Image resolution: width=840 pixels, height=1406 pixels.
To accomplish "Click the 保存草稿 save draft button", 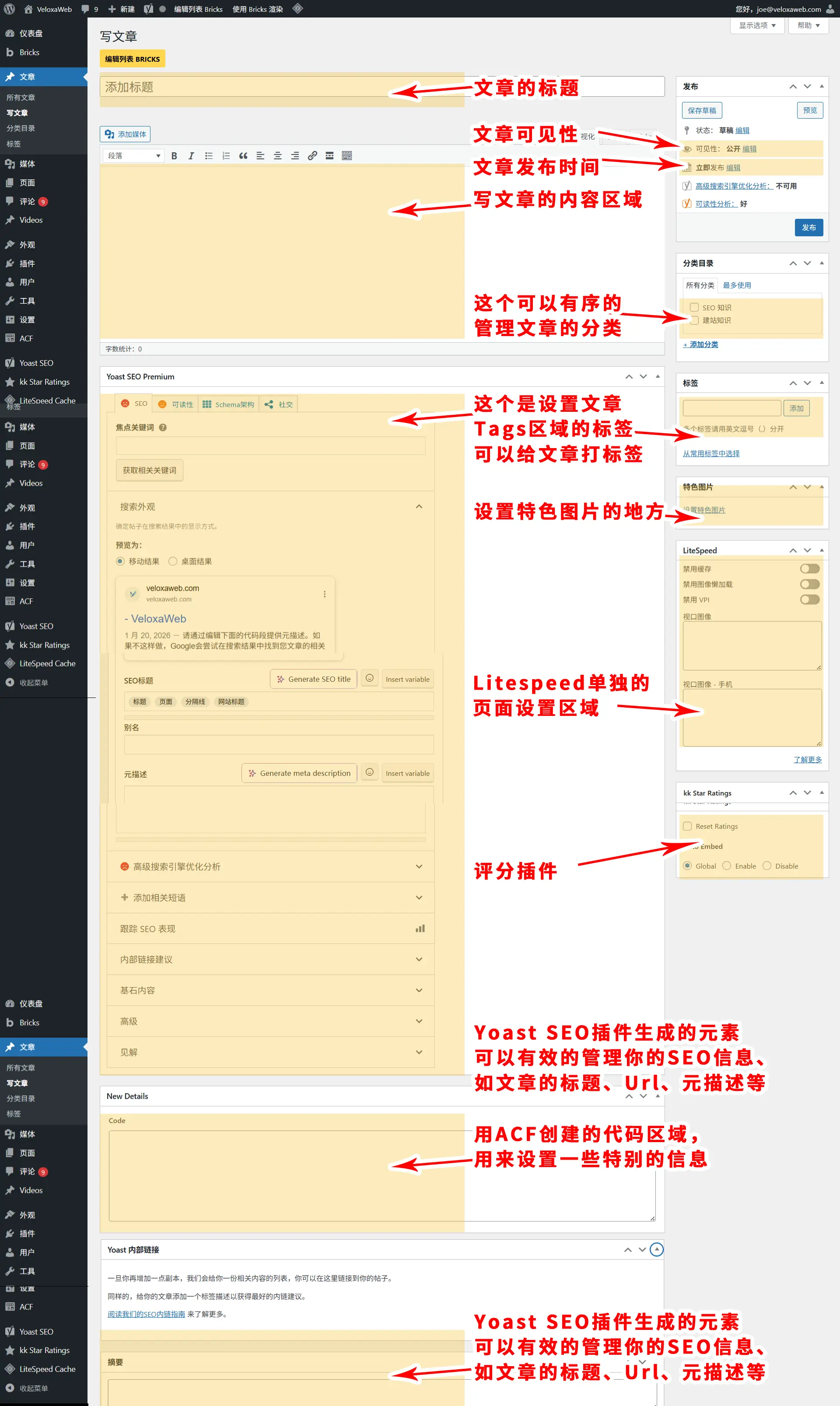I will point(702,110).
